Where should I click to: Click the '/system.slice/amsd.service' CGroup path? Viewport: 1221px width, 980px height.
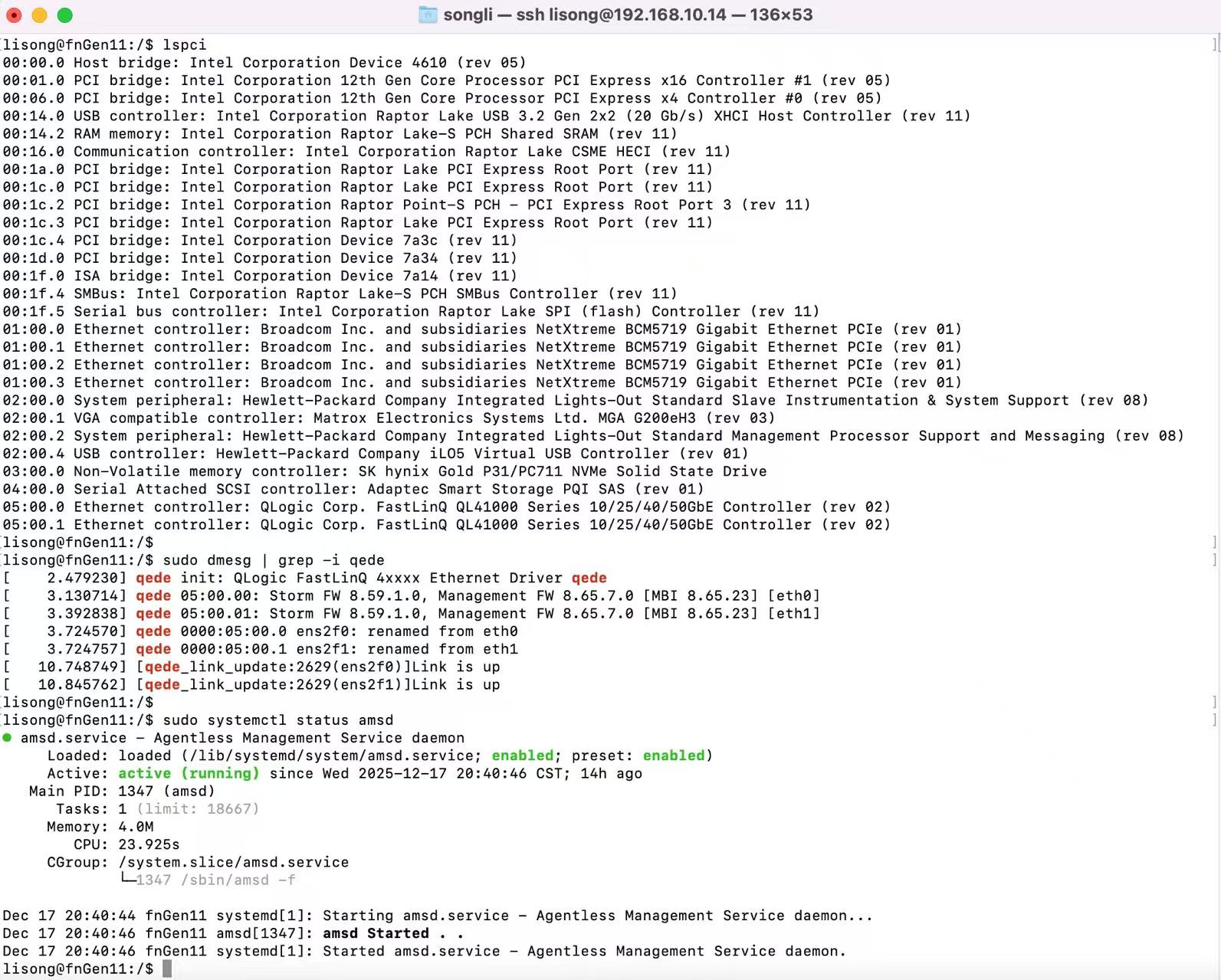point(234,863)
